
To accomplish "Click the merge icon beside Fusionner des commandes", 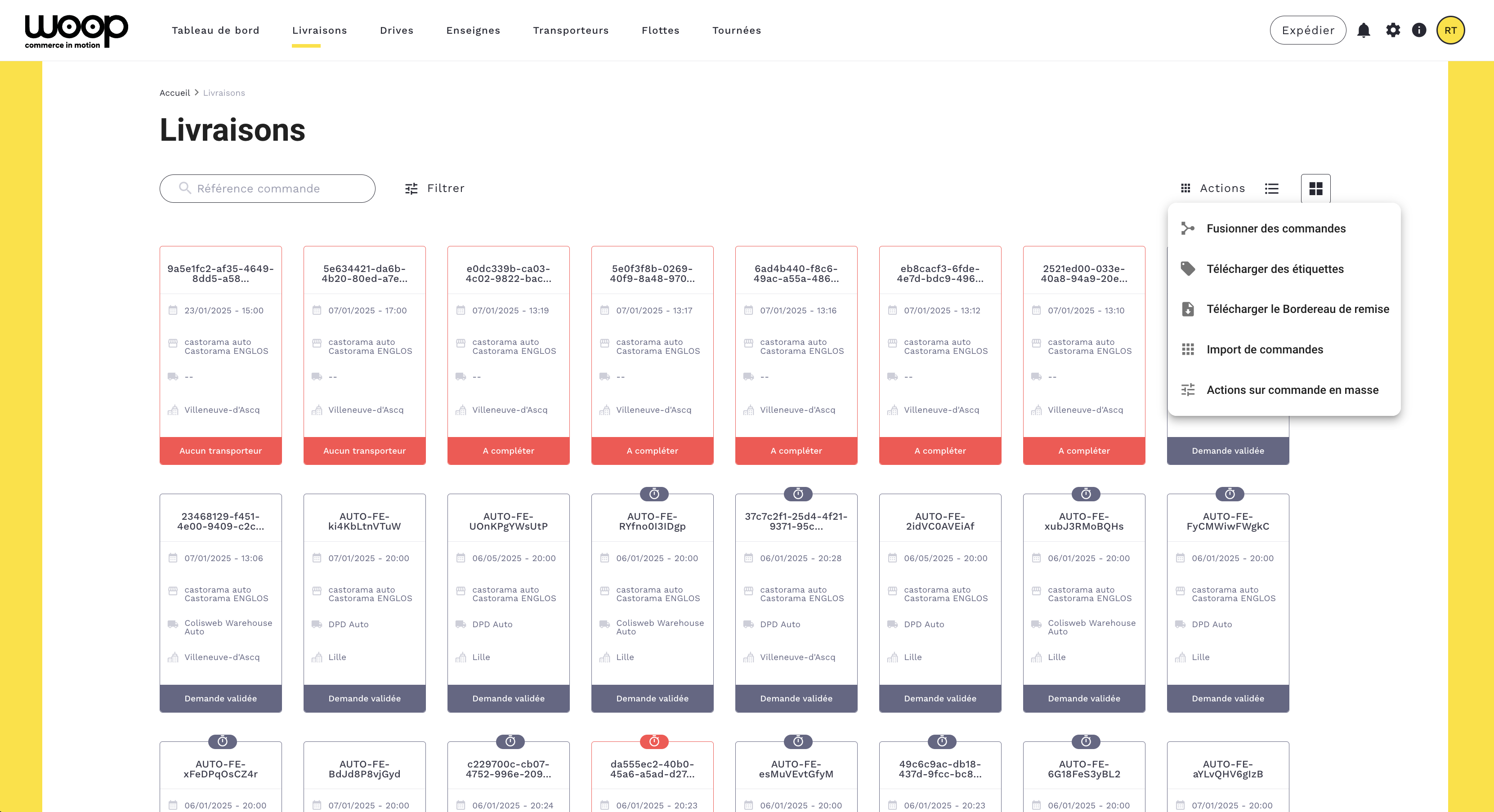I will [x=1188, y=228].
